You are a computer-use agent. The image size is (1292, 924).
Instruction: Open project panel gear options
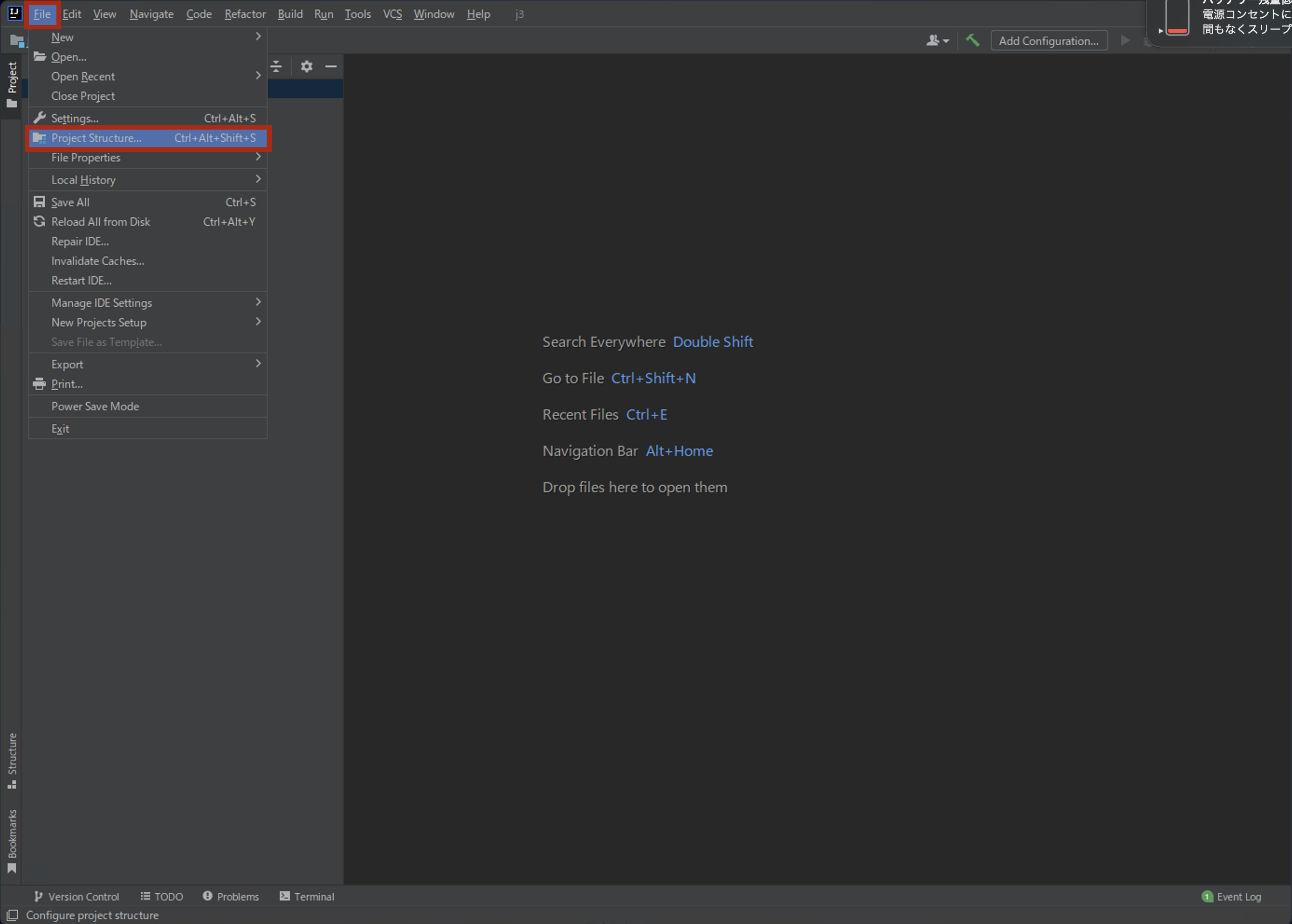307,67
